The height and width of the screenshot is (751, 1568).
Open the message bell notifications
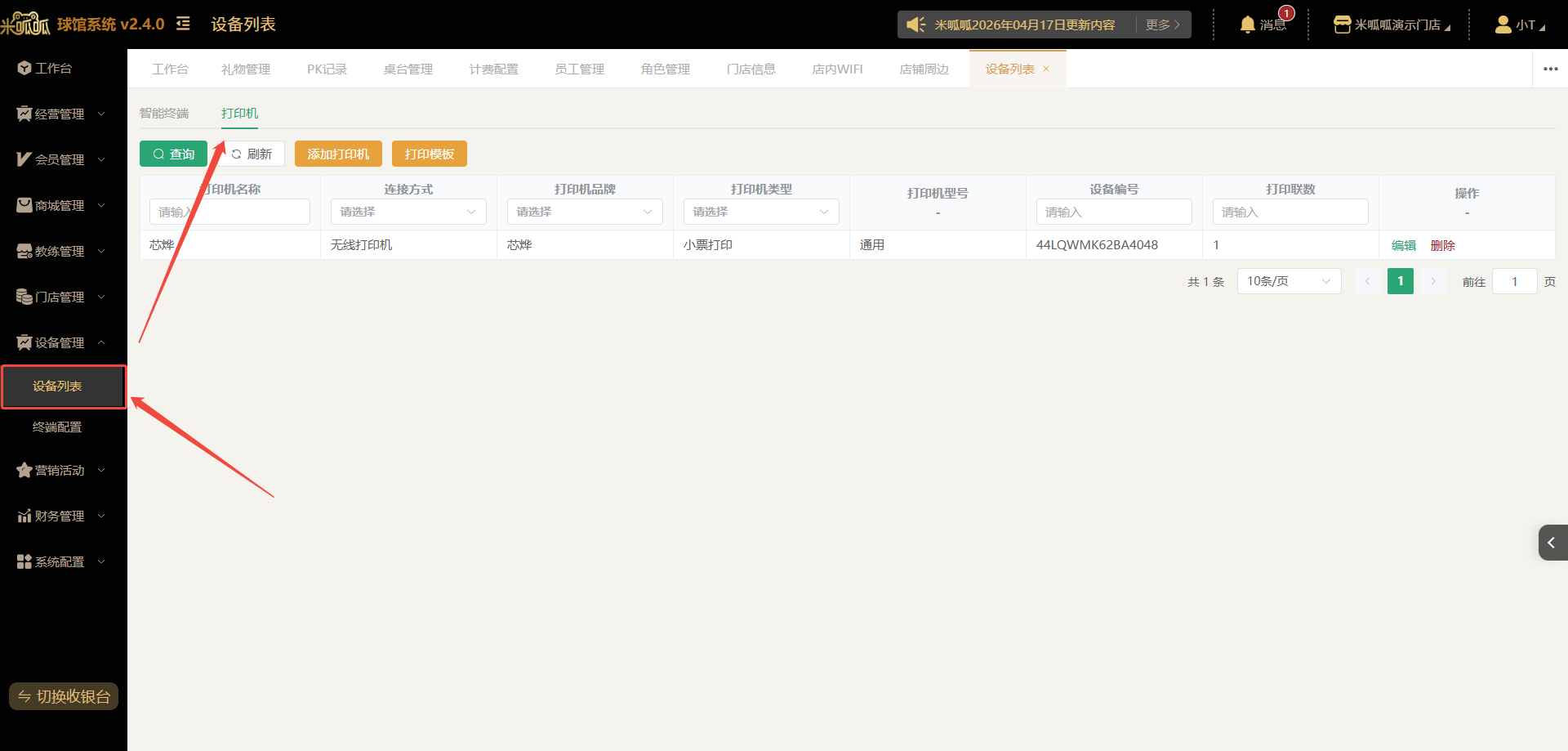point(1247,25)
